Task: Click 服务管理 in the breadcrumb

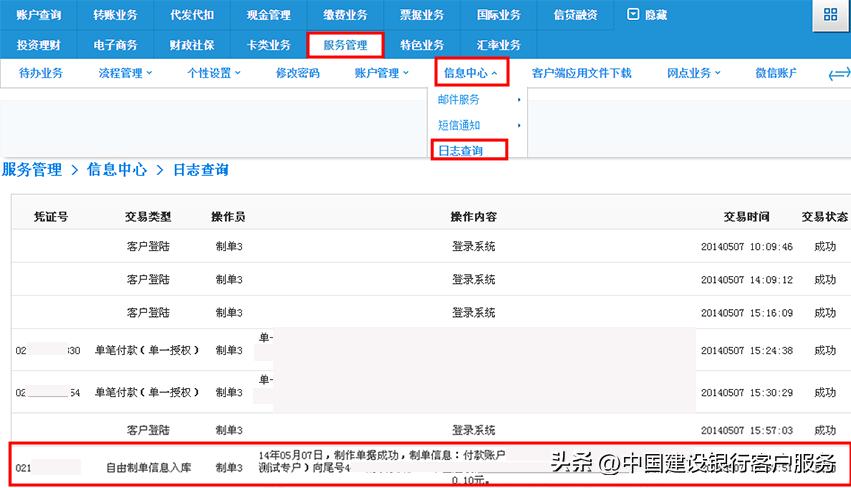Action: [x=32, y=170]
